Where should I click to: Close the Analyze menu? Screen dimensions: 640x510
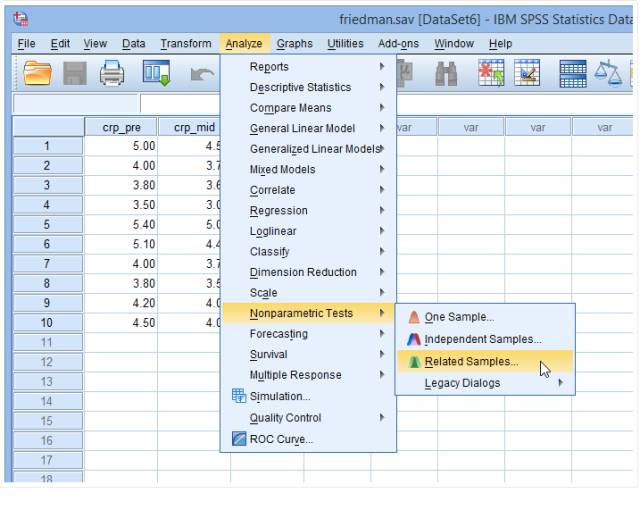(x=244, y=43)
